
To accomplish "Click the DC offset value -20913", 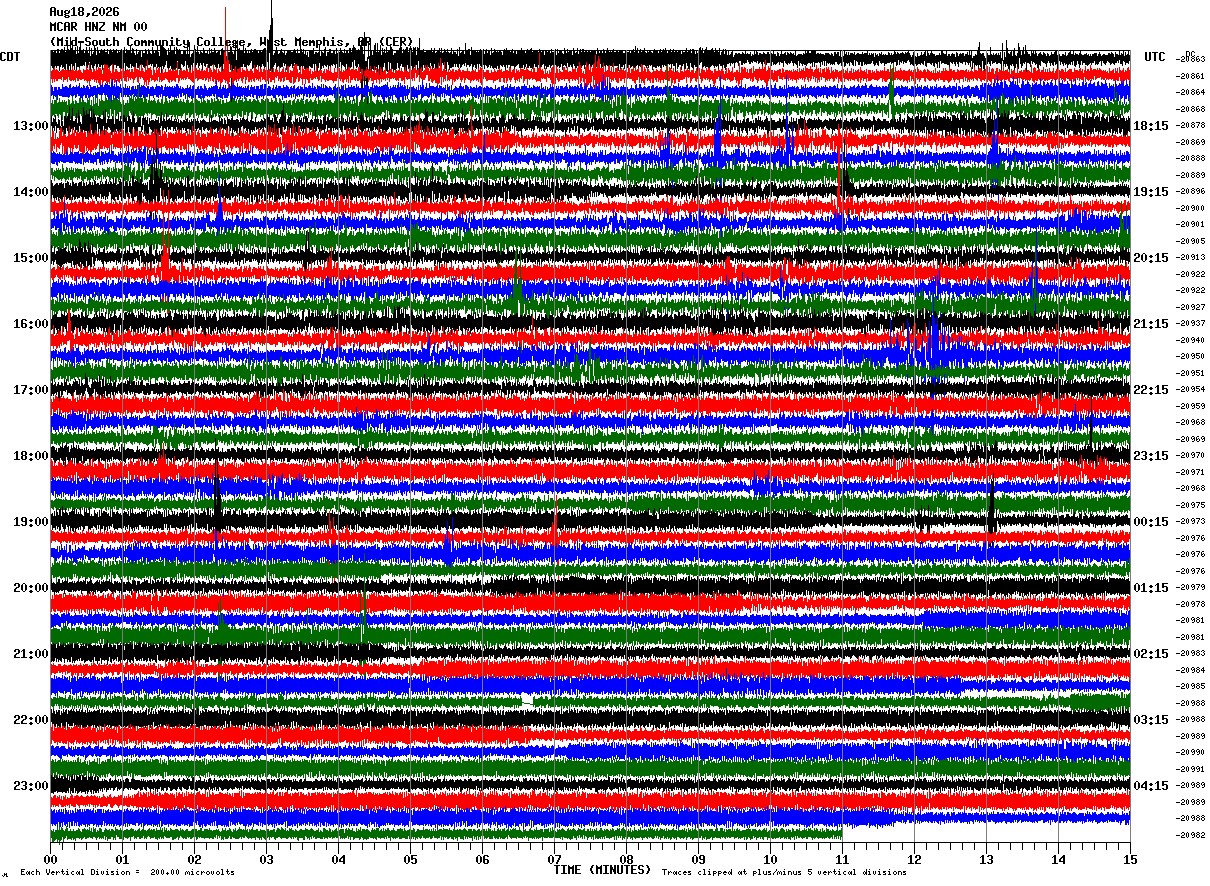I will coord(1190,257).
